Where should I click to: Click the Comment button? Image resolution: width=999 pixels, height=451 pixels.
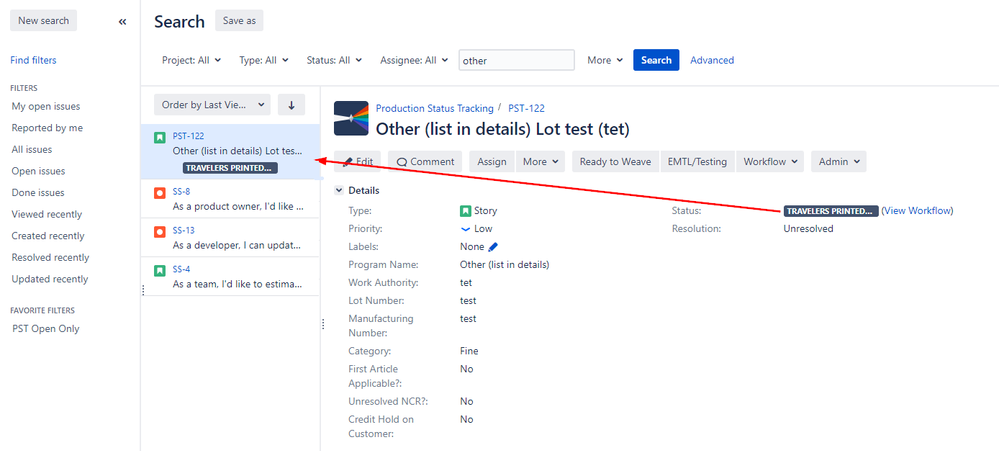425,162
